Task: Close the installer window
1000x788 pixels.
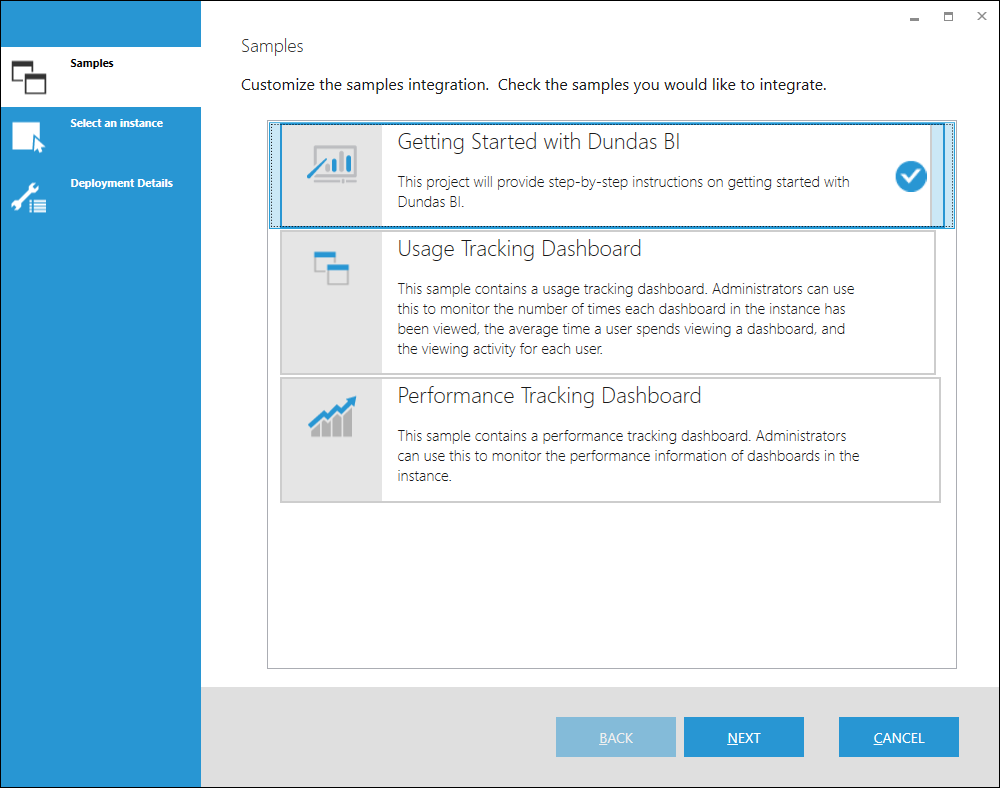Action: (x=982, y=17)
